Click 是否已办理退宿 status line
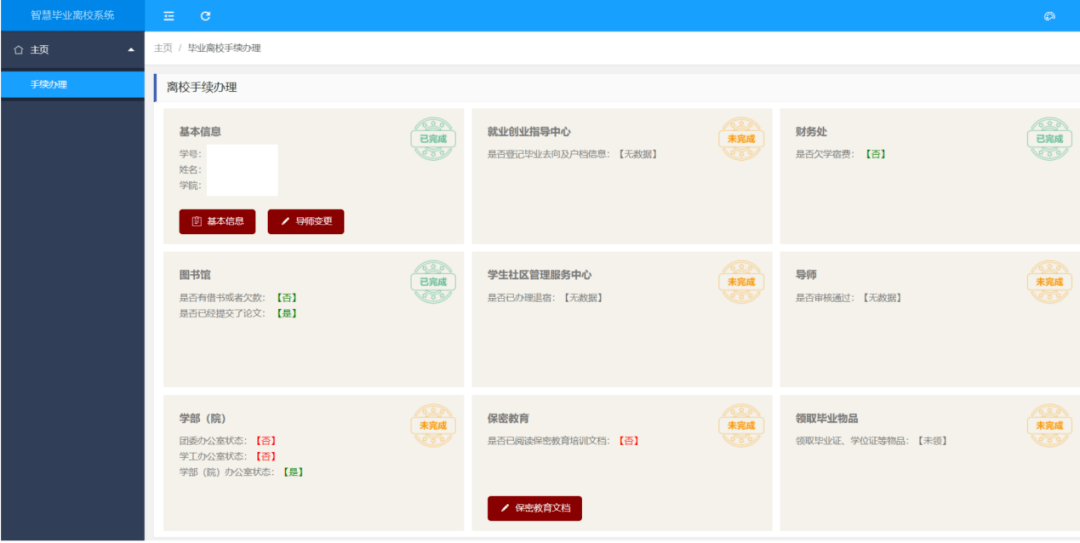The height and width of the screenshot is (543, 1080). (x=546, y=298)
